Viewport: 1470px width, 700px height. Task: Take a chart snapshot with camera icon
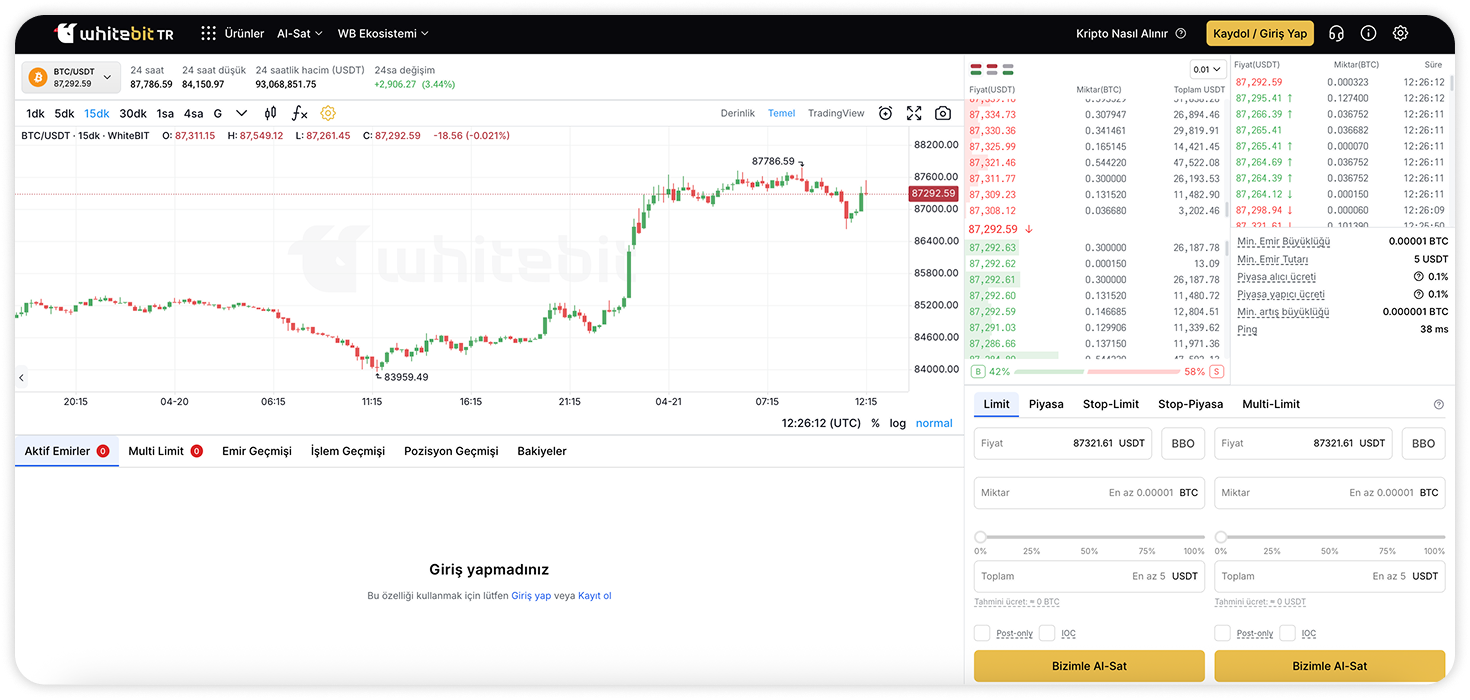click(x=942, y=113)
